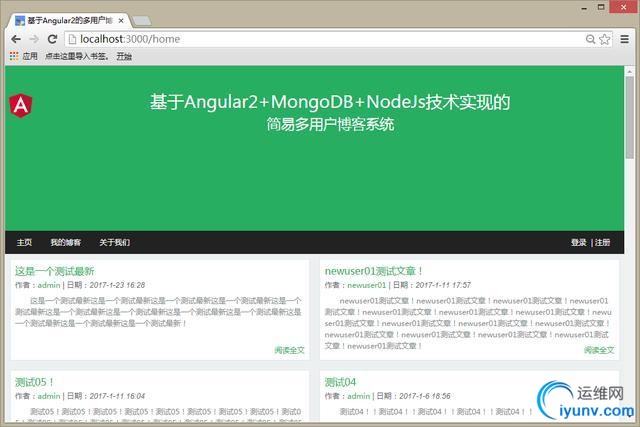
Task: Click 阅读全文 on the 这是一个测试最新 post
Action: [x=289, y=350]
